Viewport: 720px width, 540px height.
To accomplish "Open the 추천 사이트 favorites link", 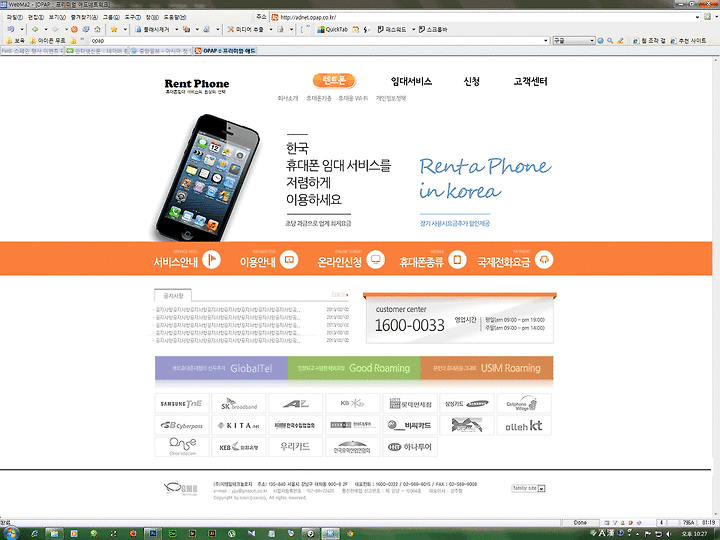I will pos(688,40).
